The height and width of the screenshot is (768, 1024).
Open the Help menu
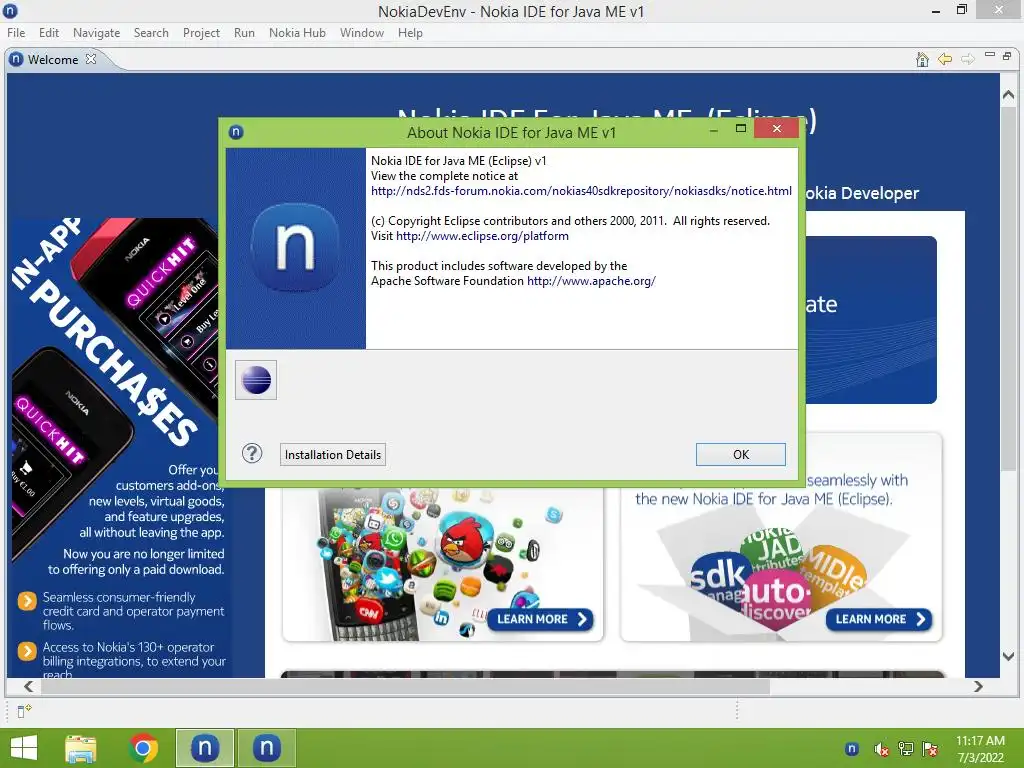(410, 33)
